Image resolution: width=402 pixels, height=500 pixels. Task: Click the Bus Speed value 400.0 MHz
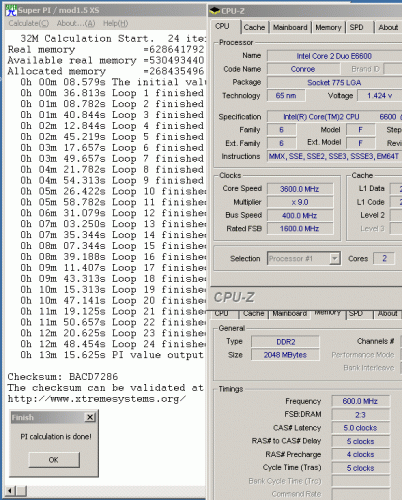point(300,216)
